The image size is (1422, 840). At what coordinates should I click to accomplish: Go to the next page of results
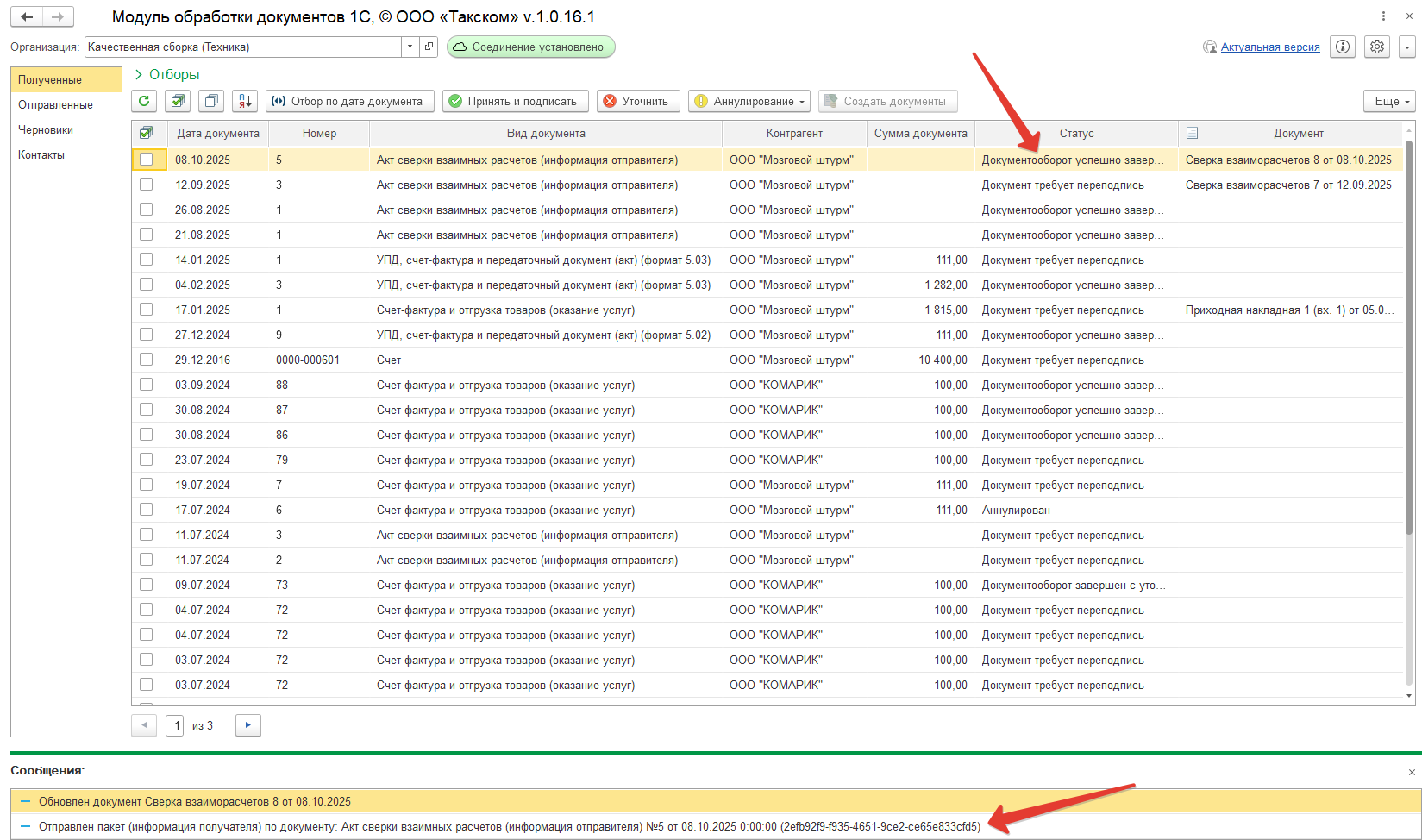(247, 725)
